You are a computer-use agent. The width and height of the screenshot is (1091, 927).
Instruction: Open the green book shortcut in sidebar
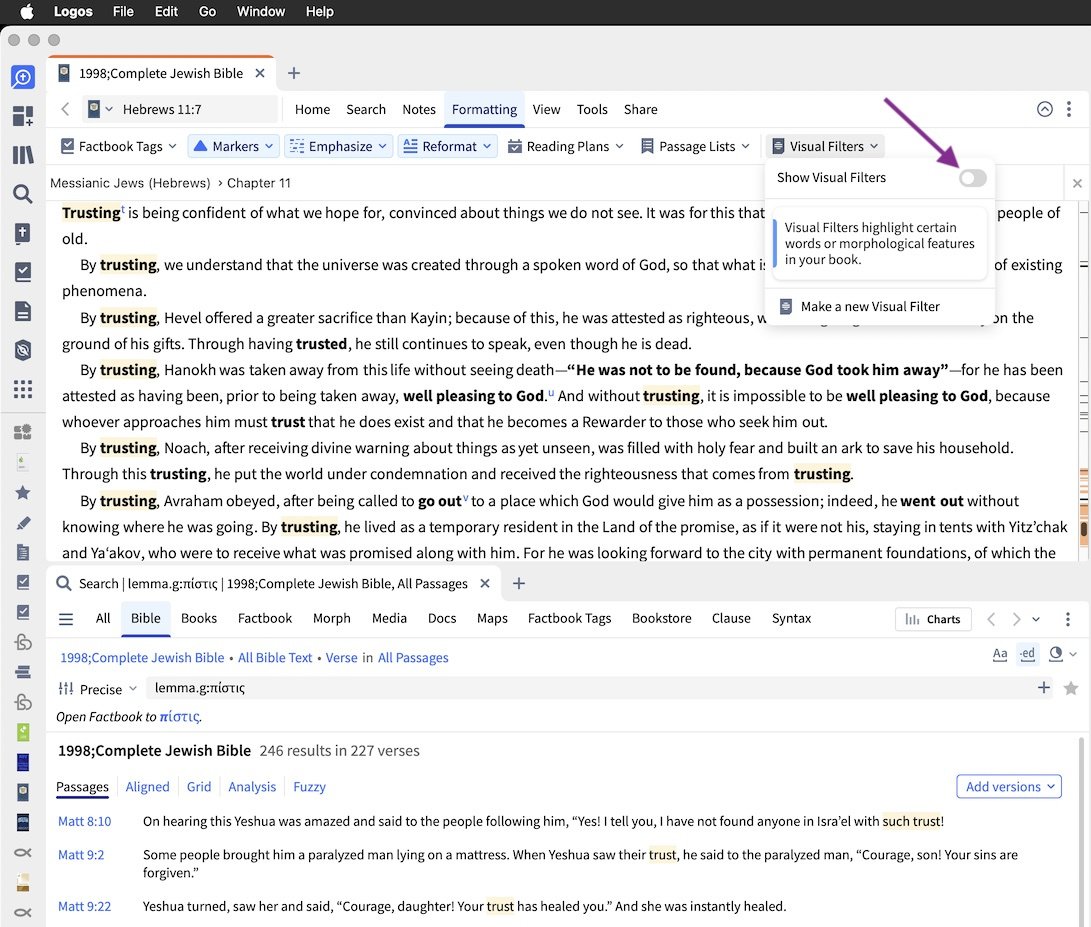pos(22,731)
